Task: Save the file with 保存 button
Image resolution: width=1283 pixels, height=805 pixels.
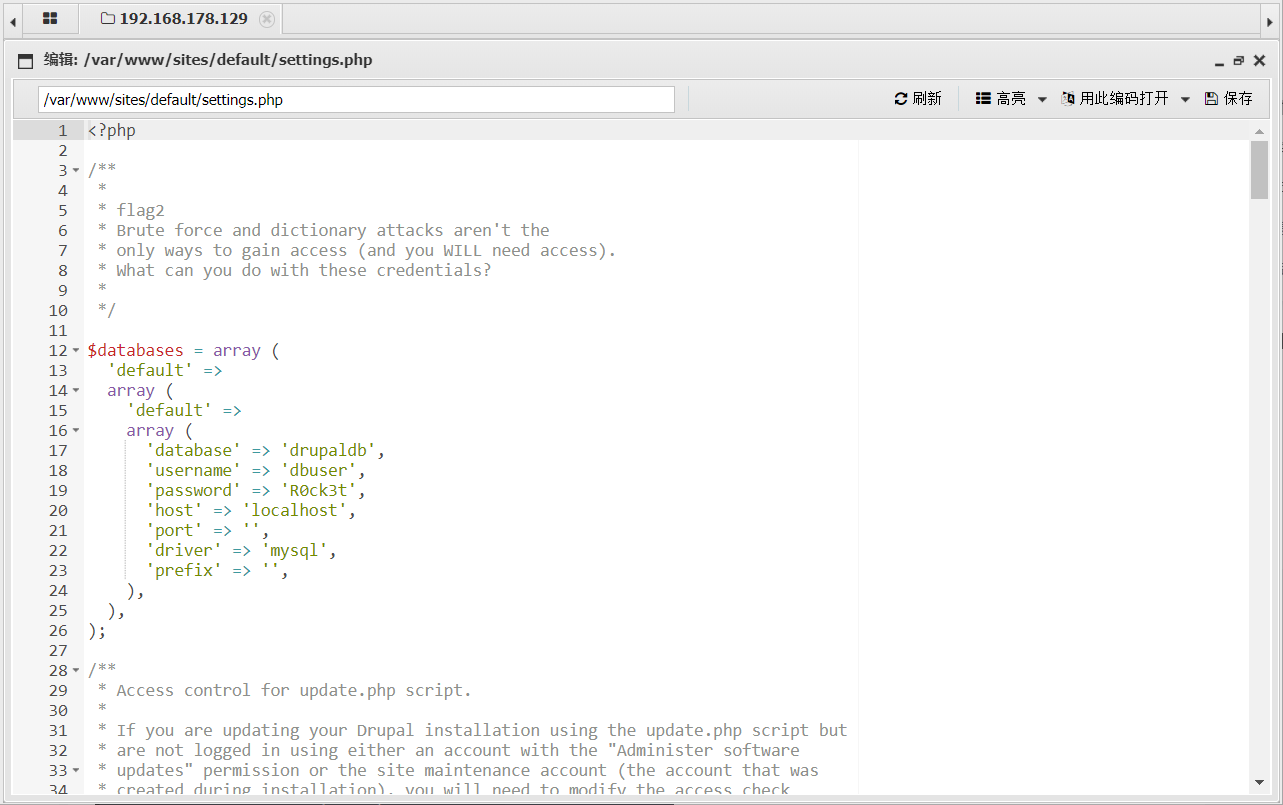Action: 1228,98
